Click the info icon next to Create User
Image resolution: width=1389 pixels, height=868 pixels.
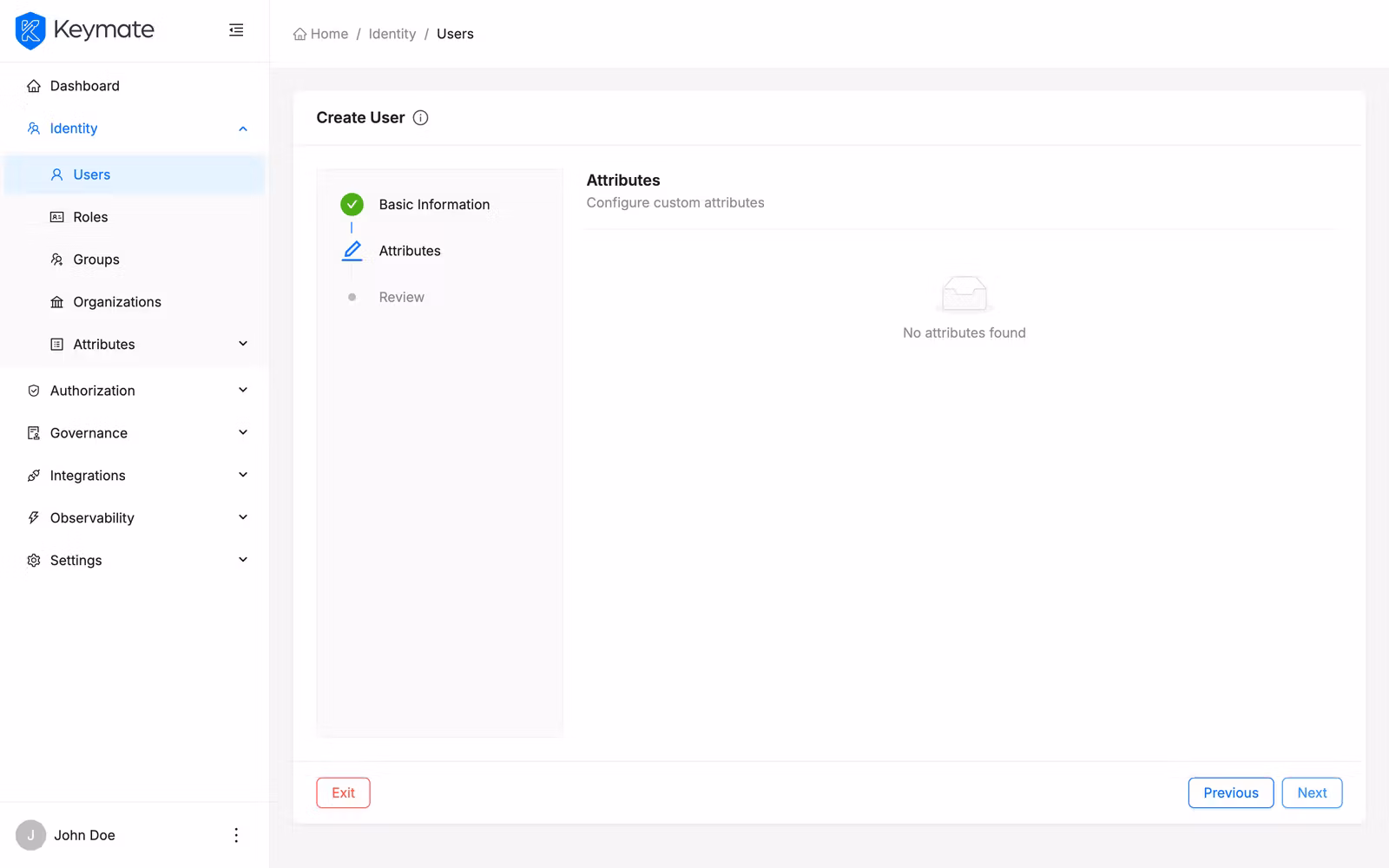(420, 117)
